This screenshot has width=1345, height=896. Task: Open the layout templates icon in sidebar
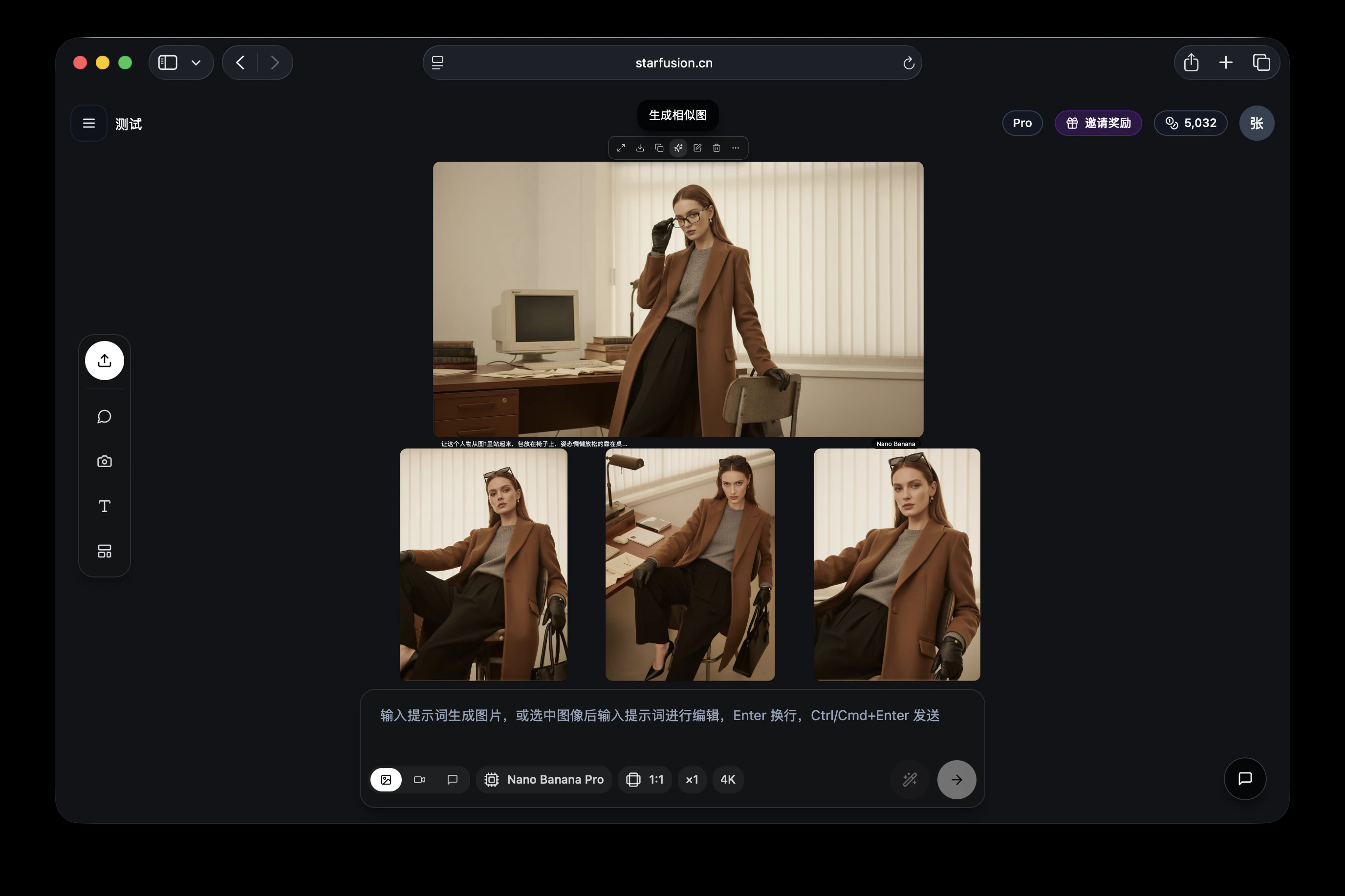pos(105,551)
